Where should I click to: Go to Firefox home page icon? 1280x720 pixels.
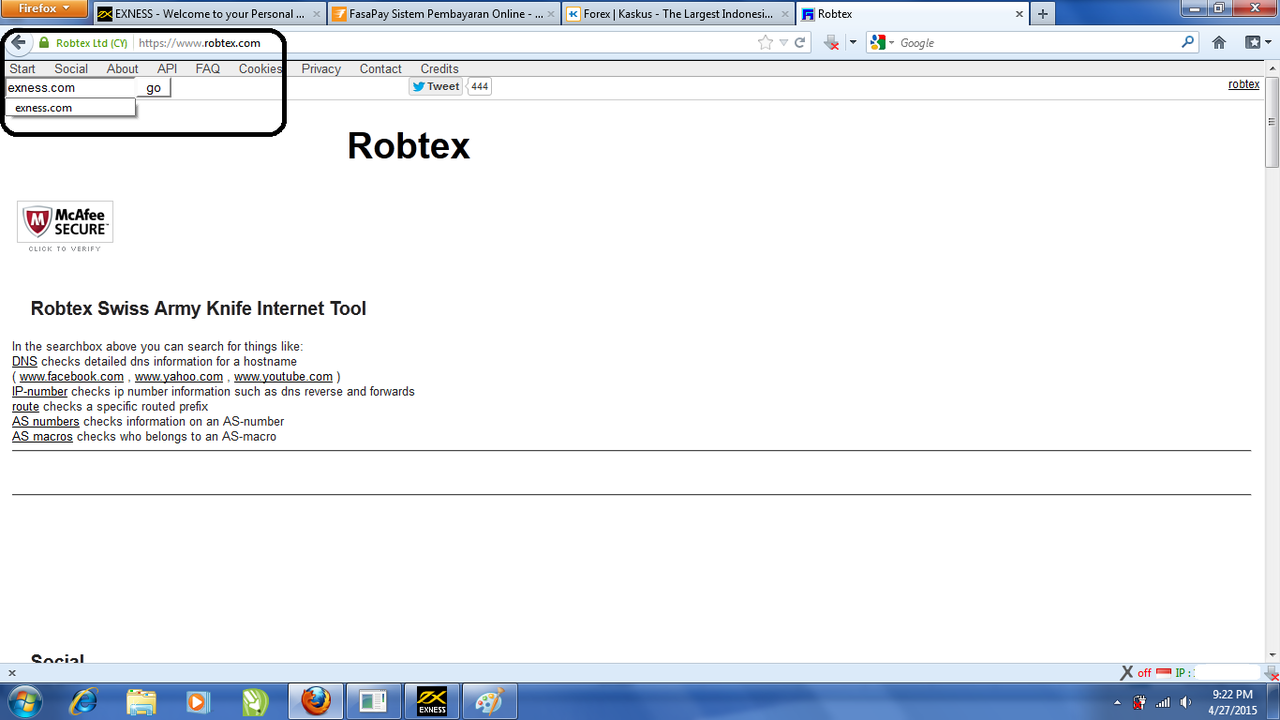pos(1219,42)
